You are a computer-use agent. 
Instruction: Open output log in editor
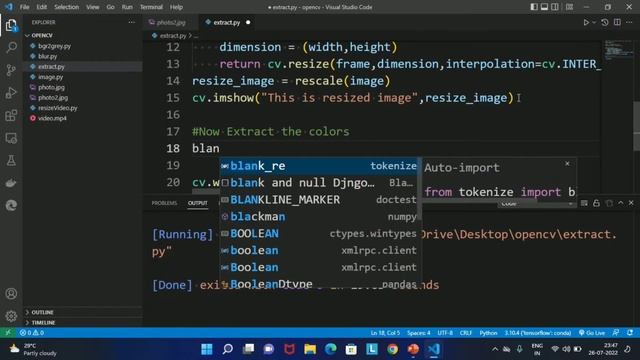609,203
